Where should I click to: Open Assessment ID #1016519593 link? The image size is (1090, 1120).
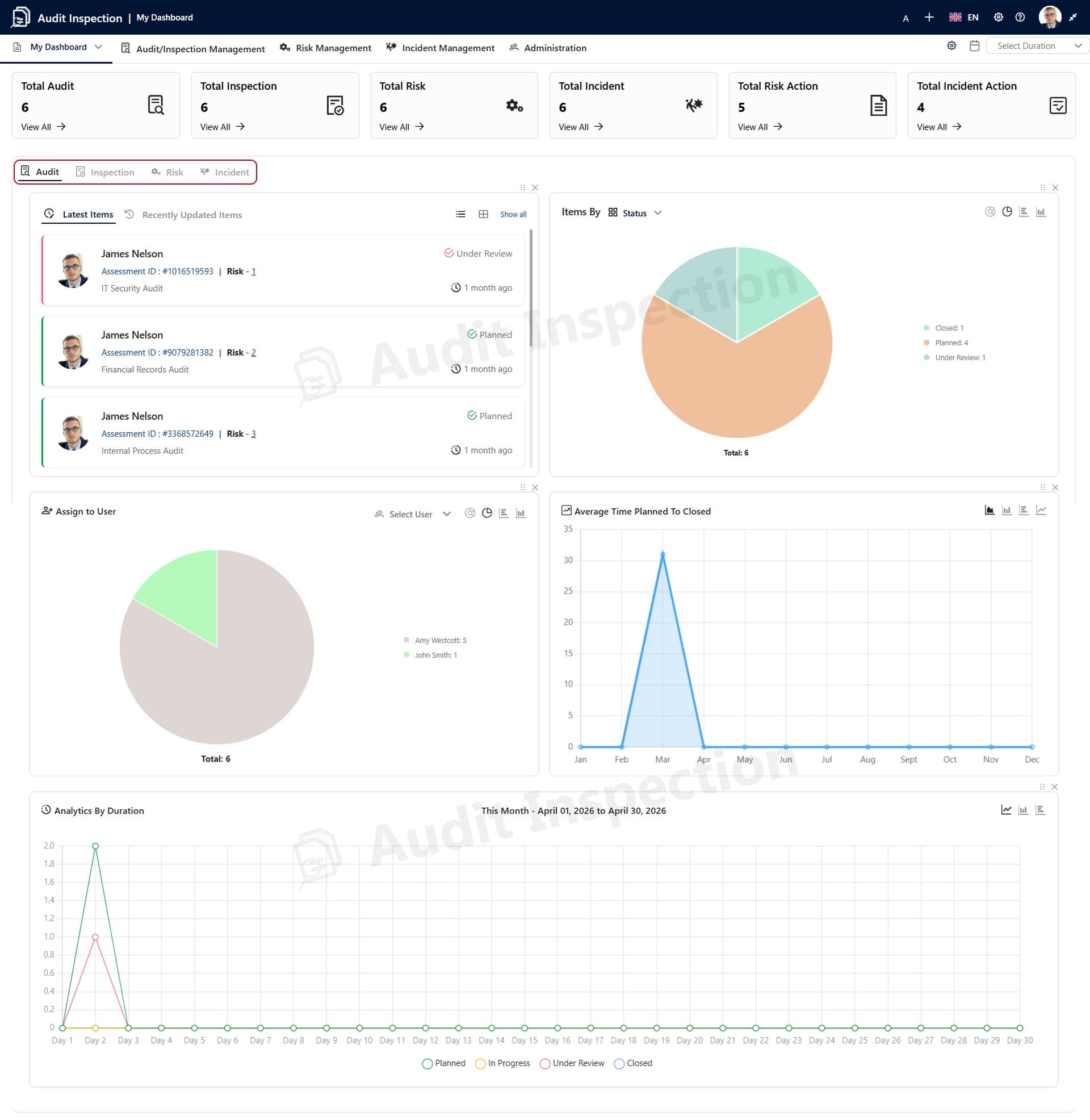(x=157, y=271)
